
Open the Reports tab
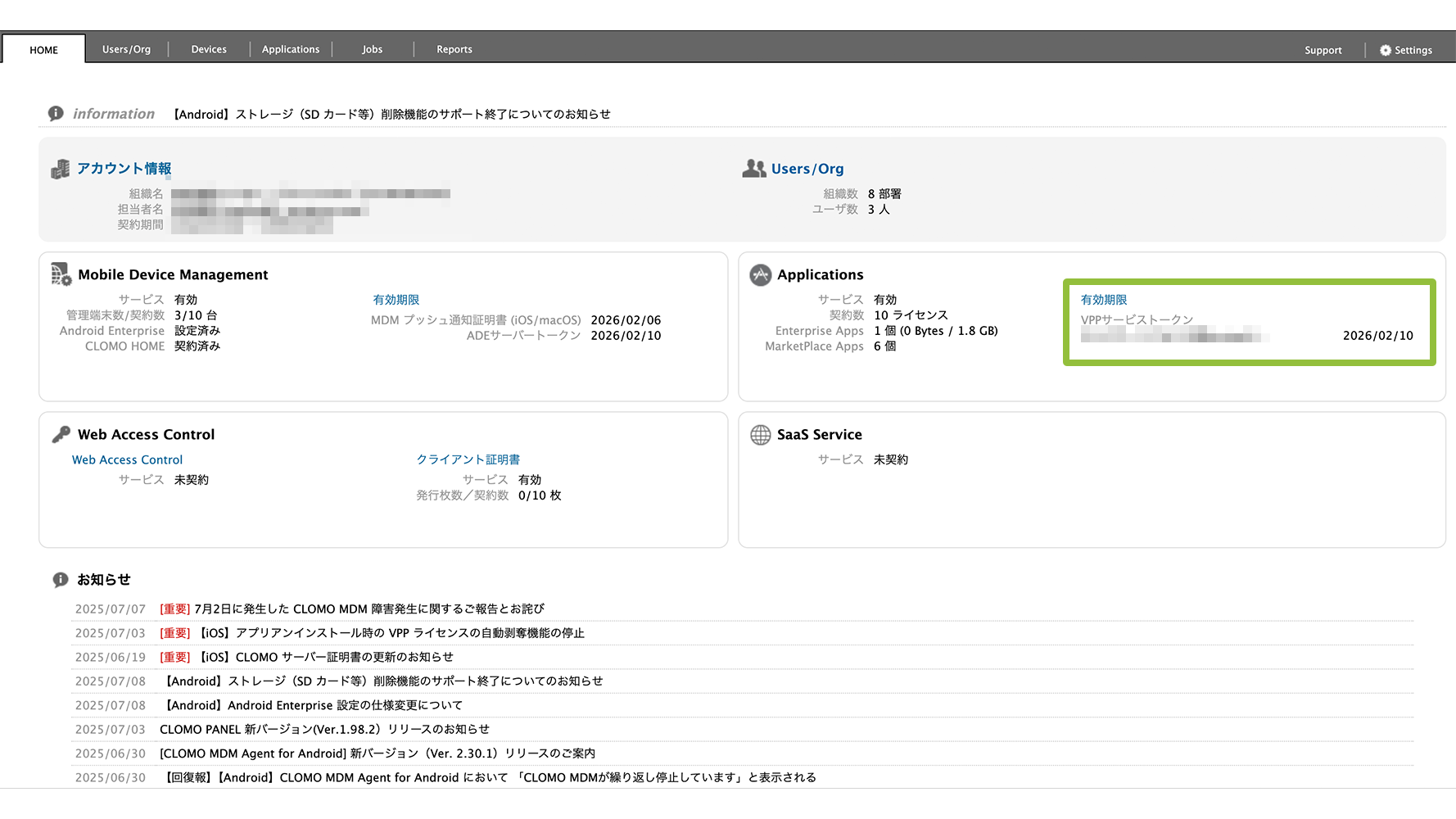[454, 49]
